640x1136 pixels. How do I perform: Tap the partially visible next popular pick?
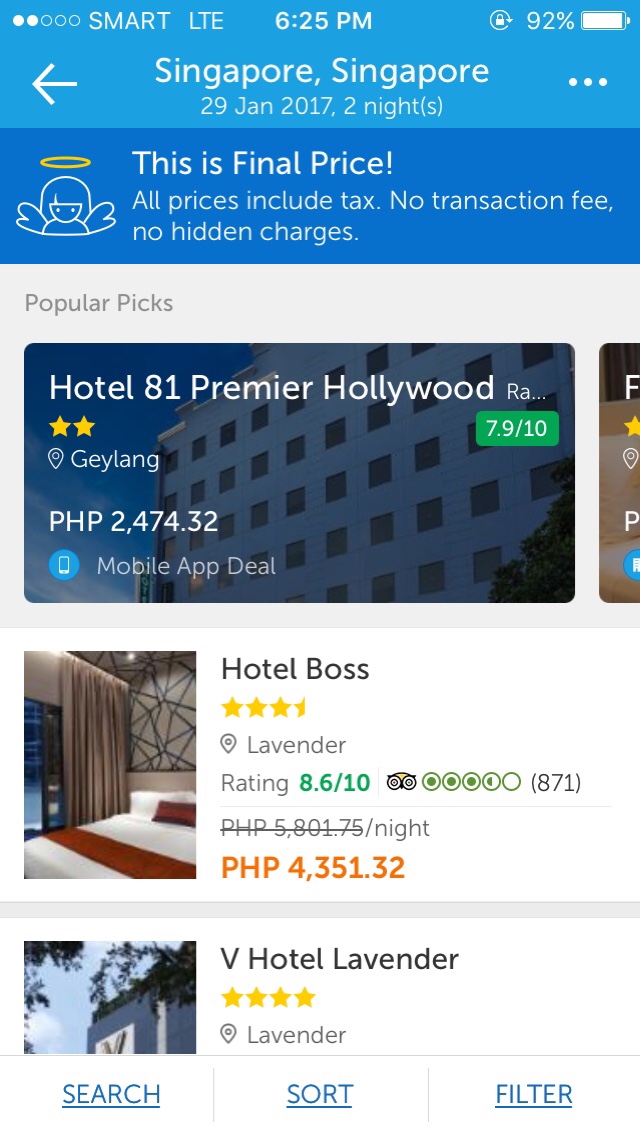click(x=620, y=472)
